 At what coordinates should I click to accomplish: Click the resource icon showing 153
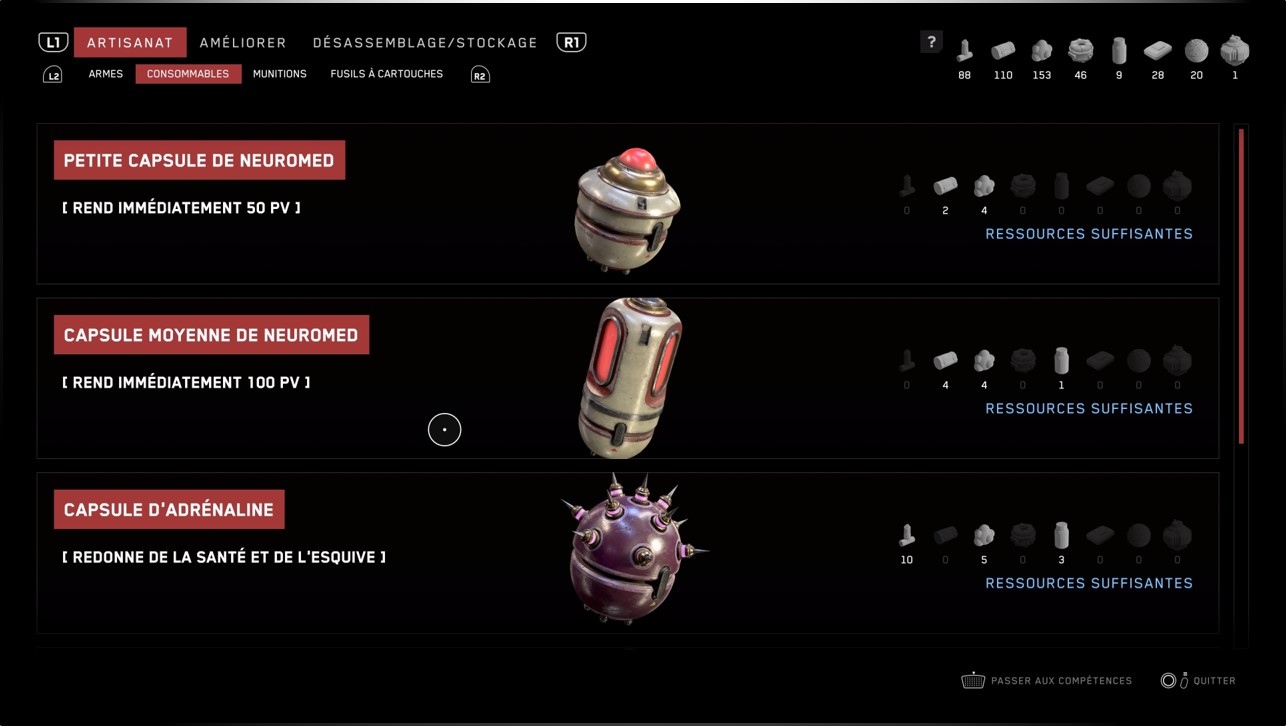pos(1041,50)
